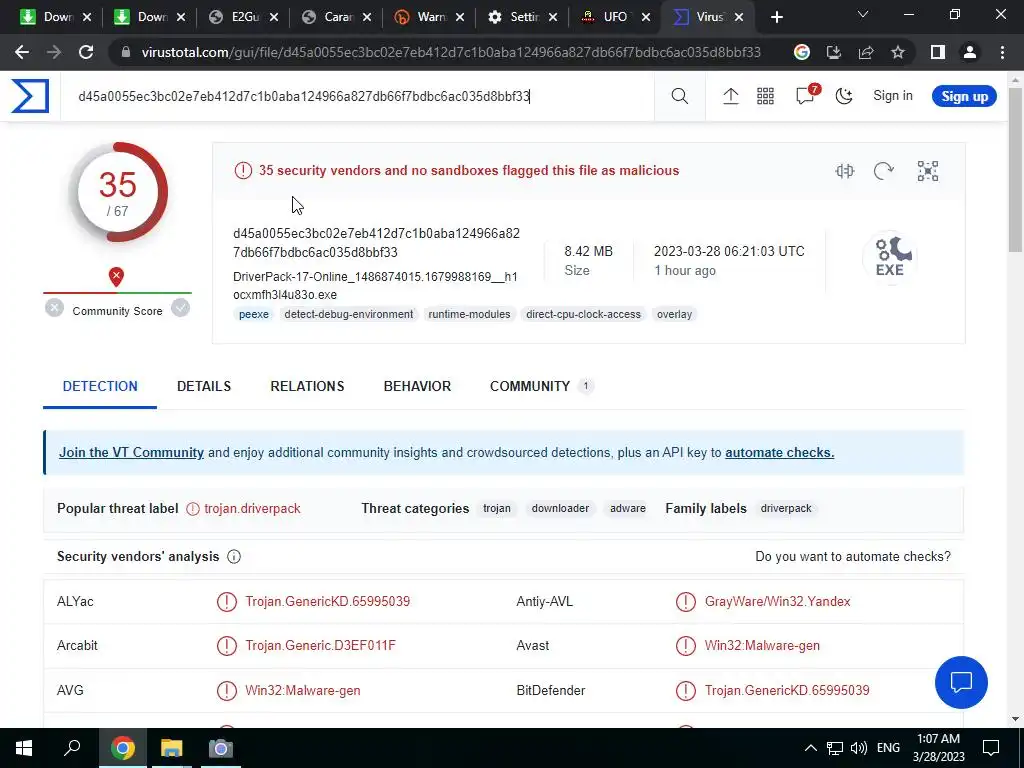Image resolution: width=1024 pixels, height=768 pixels.
Task: Click the Google icon in address bar
Action: click(802, 52)
